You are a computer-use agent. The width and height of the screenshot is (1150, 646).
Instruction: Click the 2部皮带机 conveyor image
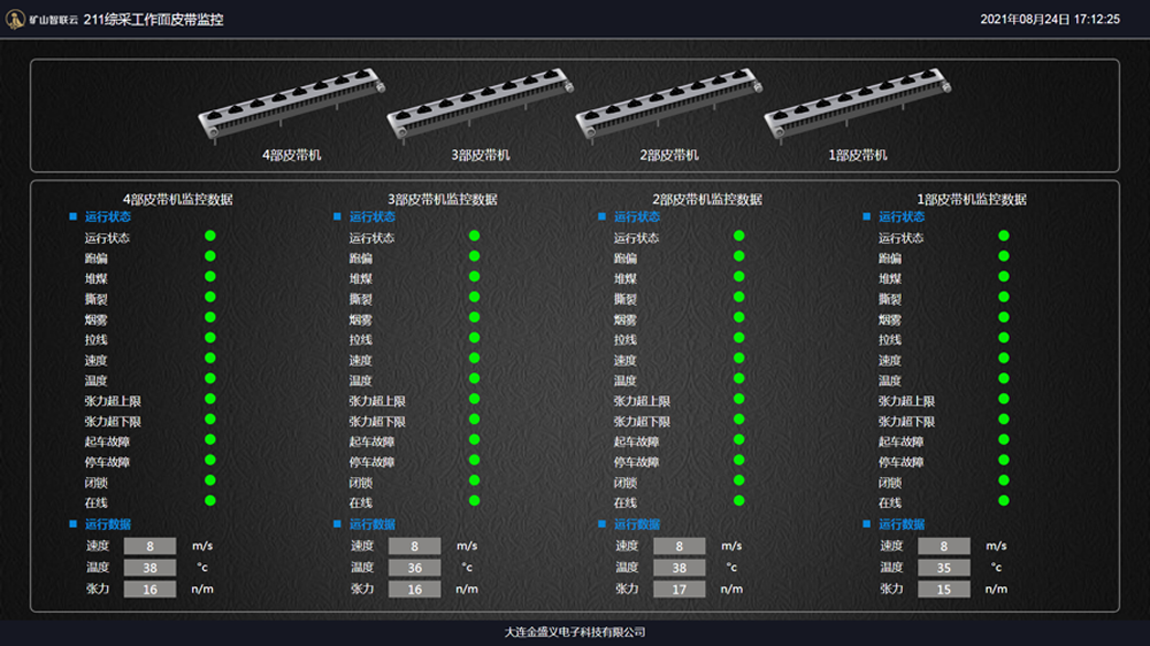[x=668, y=108]
